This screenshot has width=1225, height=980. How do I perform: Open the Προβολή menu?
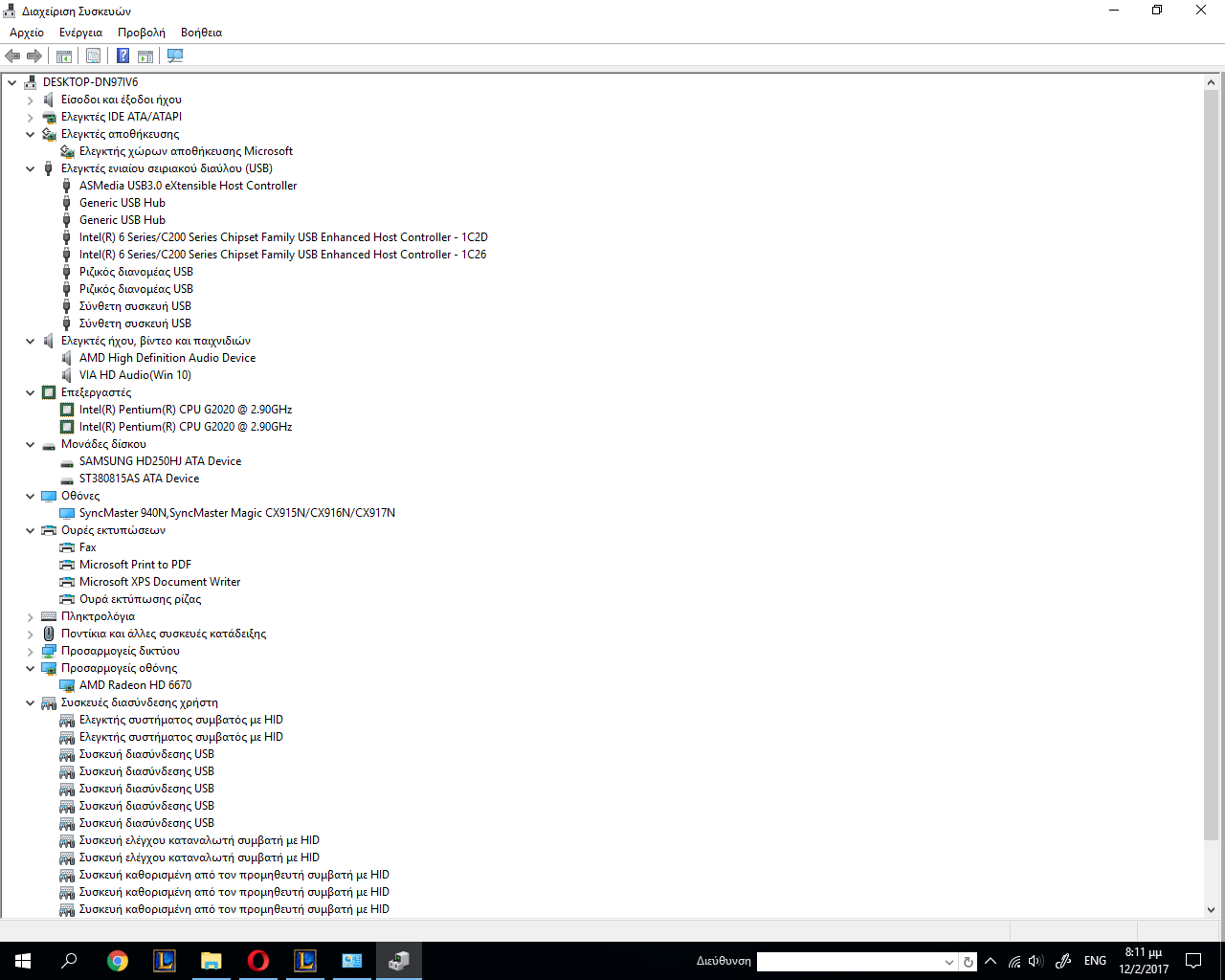(142, 33)
